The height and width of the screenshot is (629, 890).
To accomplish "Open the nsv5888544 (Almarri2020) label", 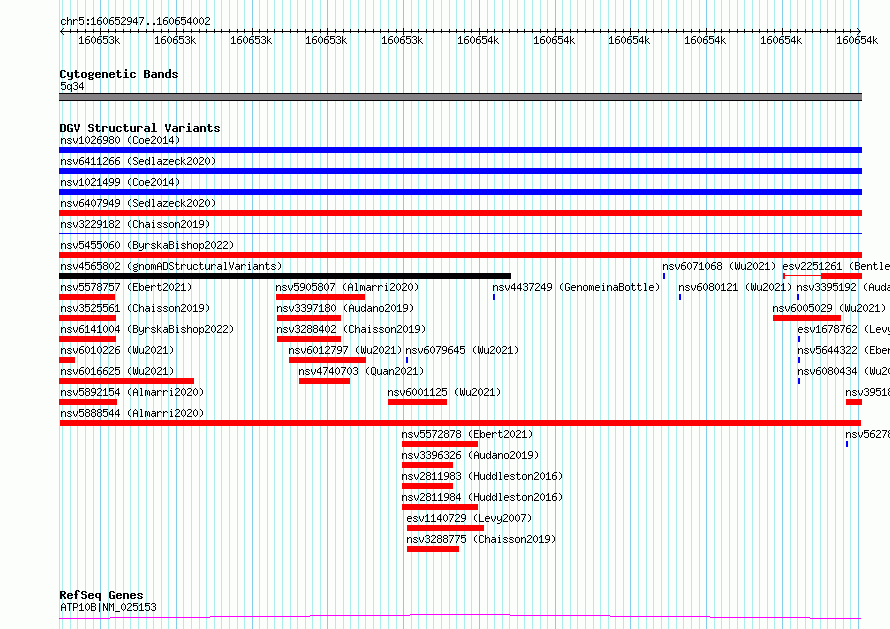I will tap(132, 413).
